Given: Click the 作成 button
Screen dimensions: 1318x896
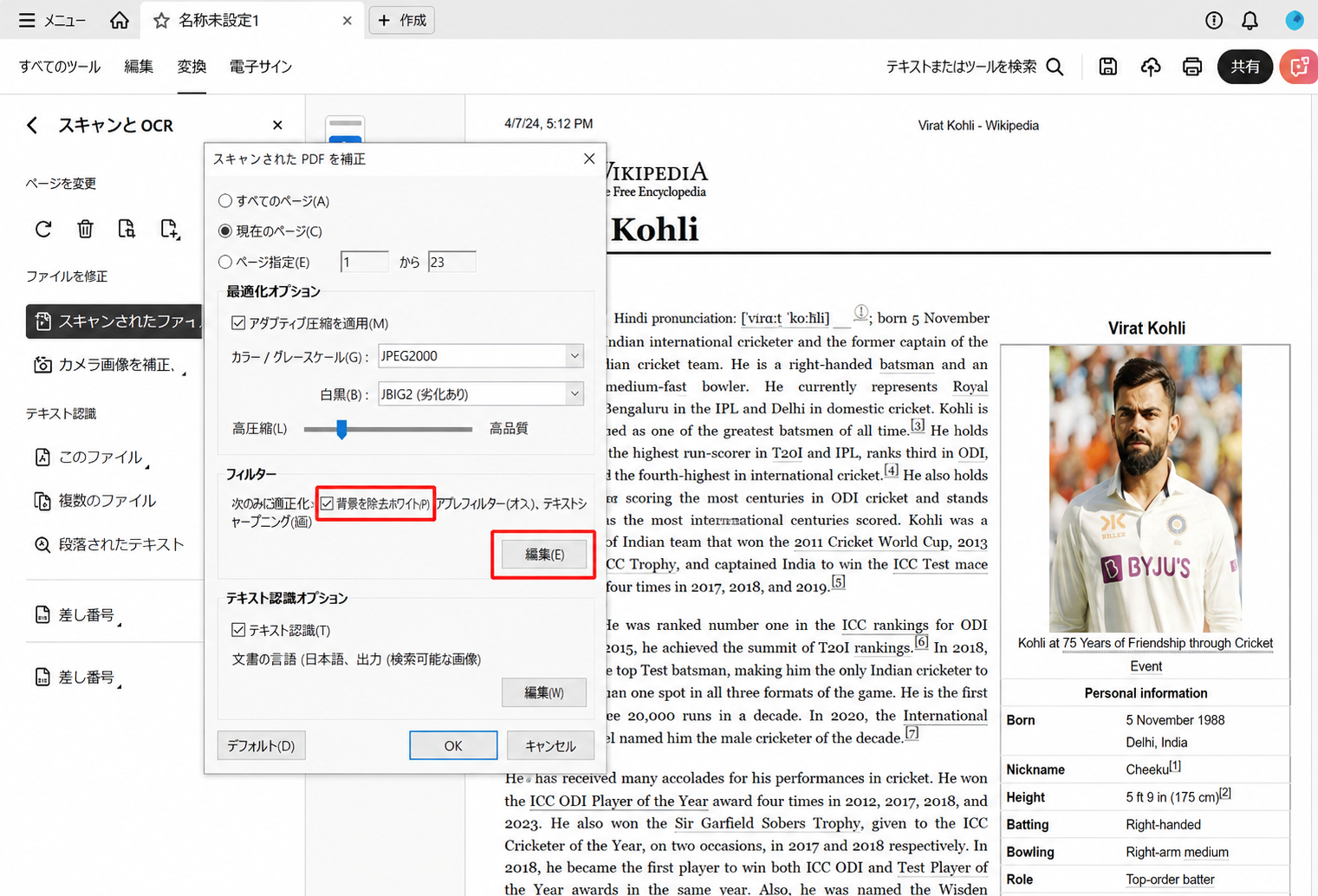Looking at the screenshot, I should [402, 20].
